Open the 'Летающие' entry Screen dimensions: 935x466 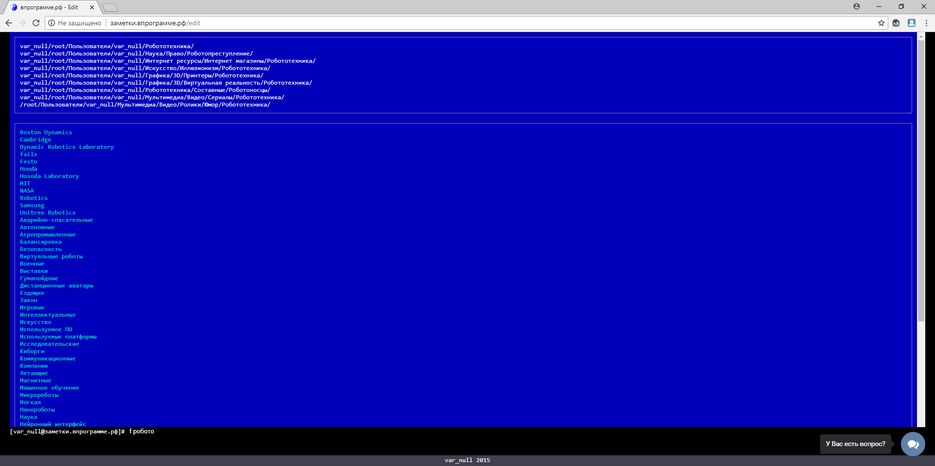[x=33, y=374]
